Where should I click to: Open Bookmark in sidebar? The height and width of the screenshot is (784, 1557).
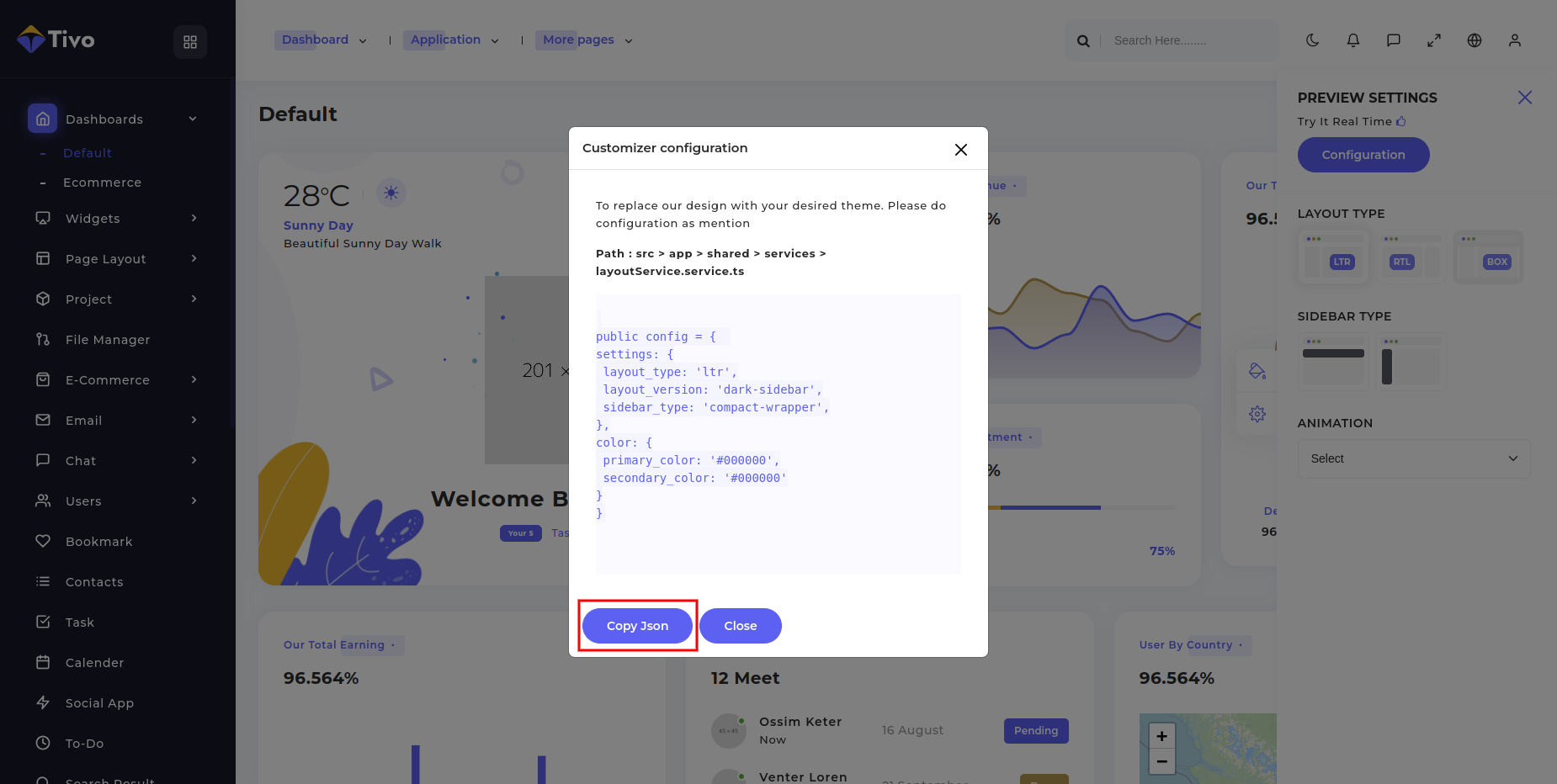[x=98, y=542]
